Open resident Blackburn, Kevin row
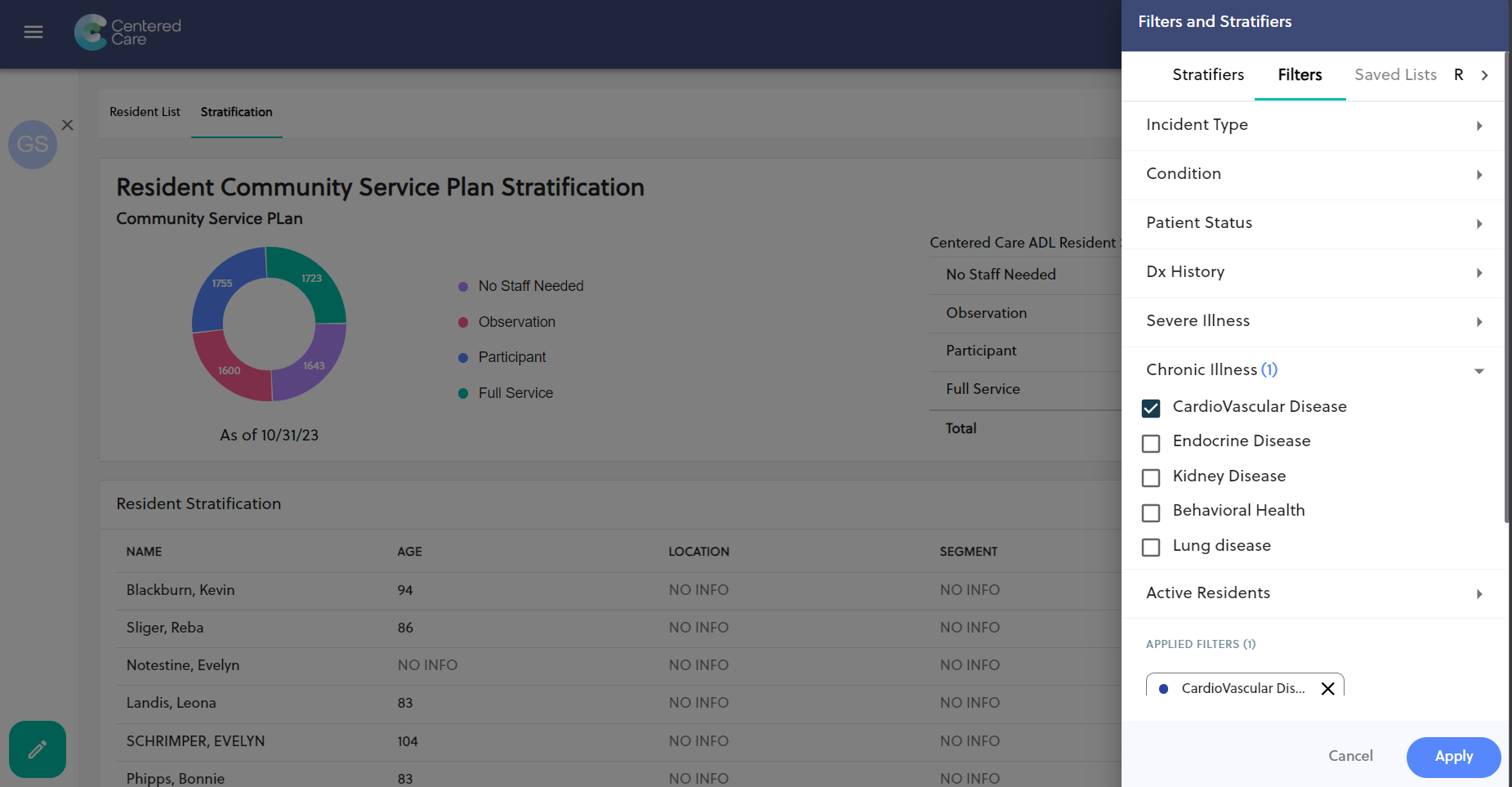The height and width of the screenshot is (787, 1512). pyautogui.click(x=618, y=591)
